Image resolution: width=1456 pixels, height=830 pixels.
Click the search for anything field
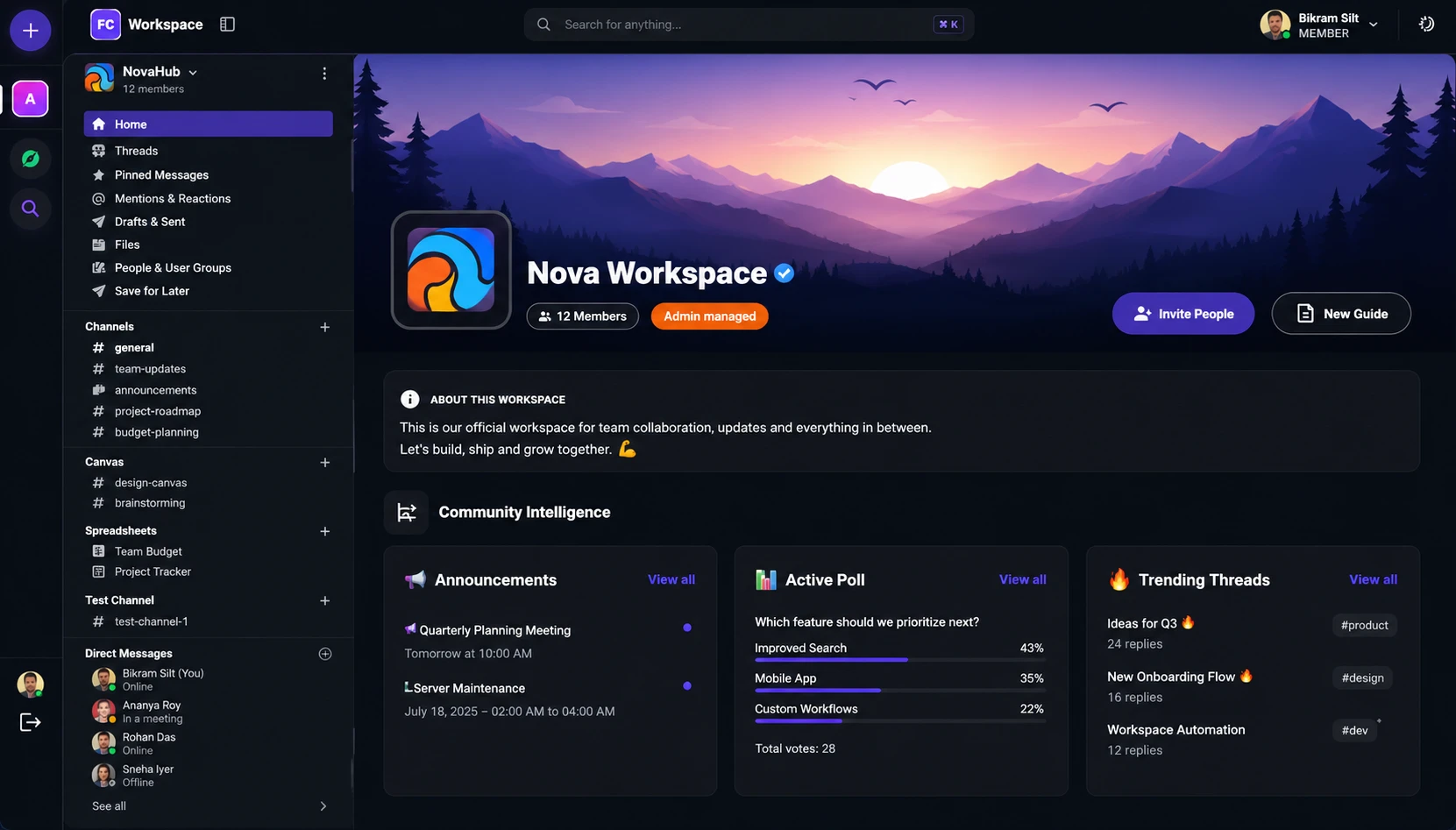click(x=749, y=25)
